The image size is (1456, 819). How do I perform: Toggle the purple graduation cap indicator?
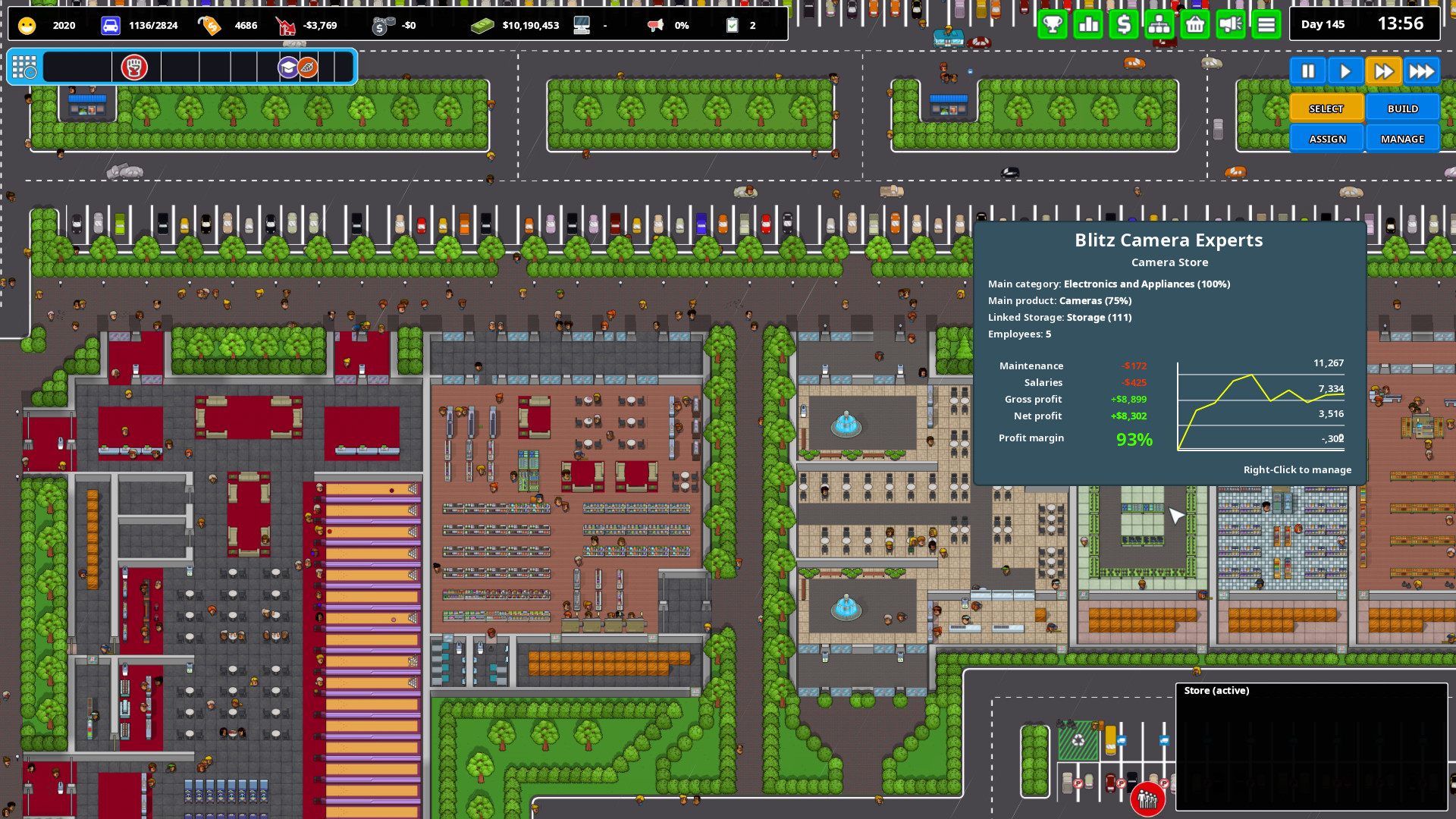point(288,67)
